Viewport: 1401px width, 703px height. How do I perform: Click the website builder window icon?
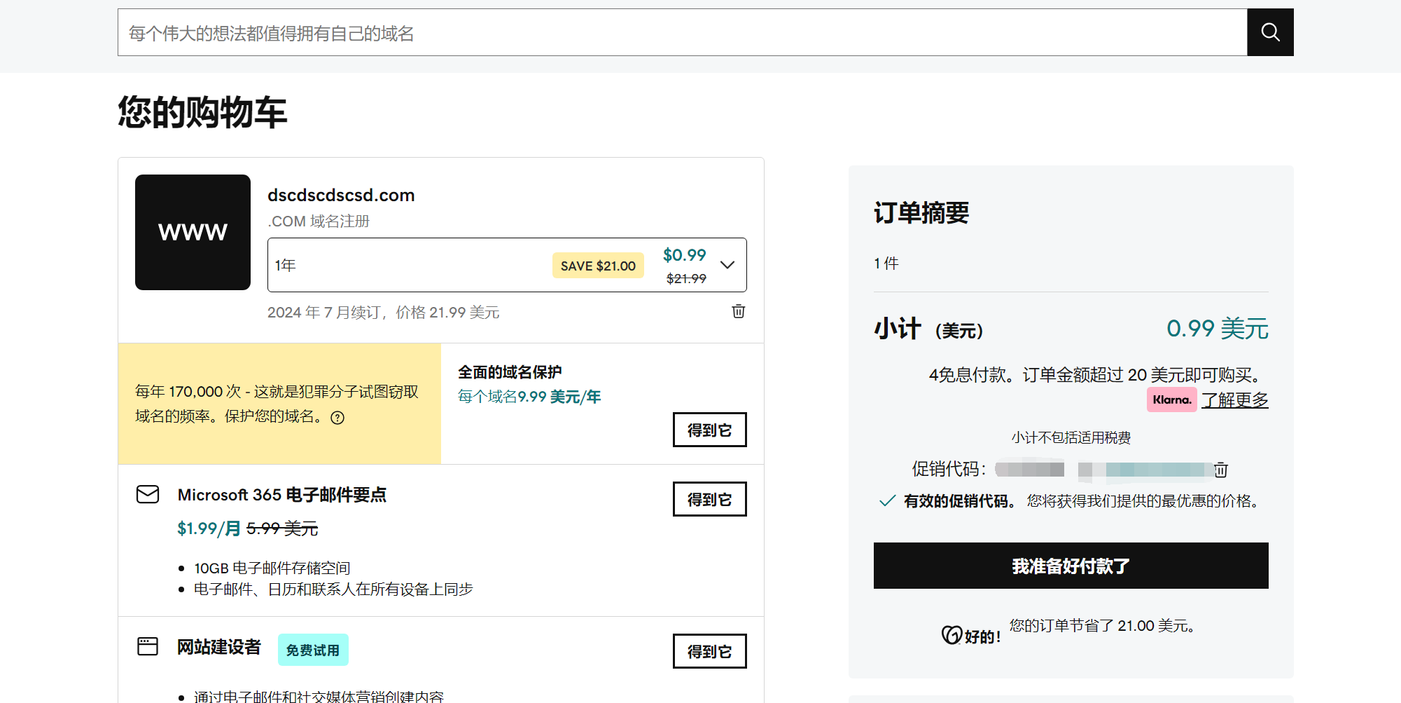pyautogui.click(x=148, y=647)
